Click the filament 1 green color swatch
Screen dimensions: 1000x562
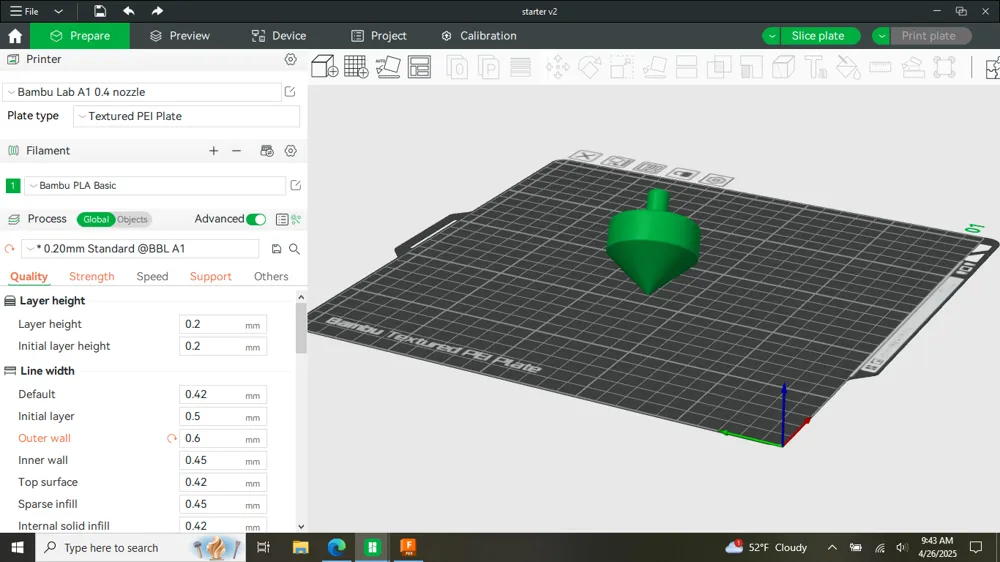tap(13, 186)
